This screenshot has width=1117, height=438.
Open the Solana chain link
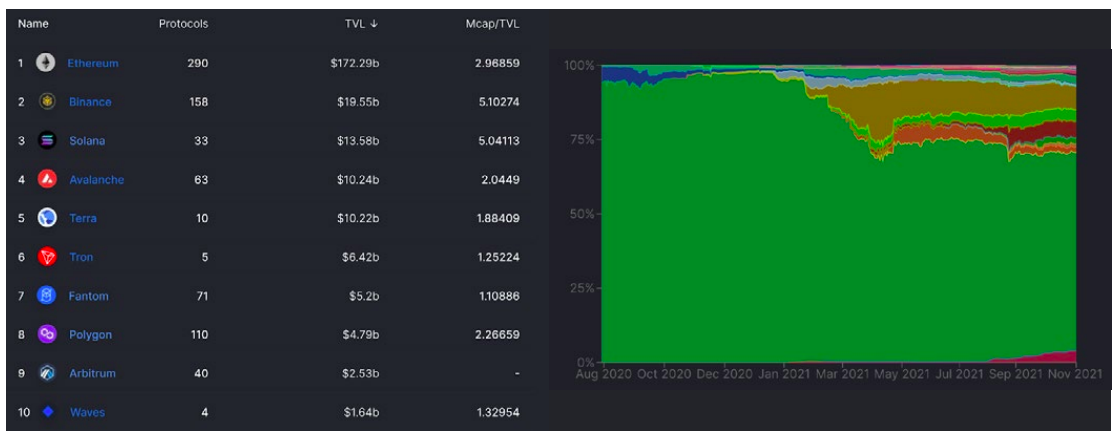[87, 141]
